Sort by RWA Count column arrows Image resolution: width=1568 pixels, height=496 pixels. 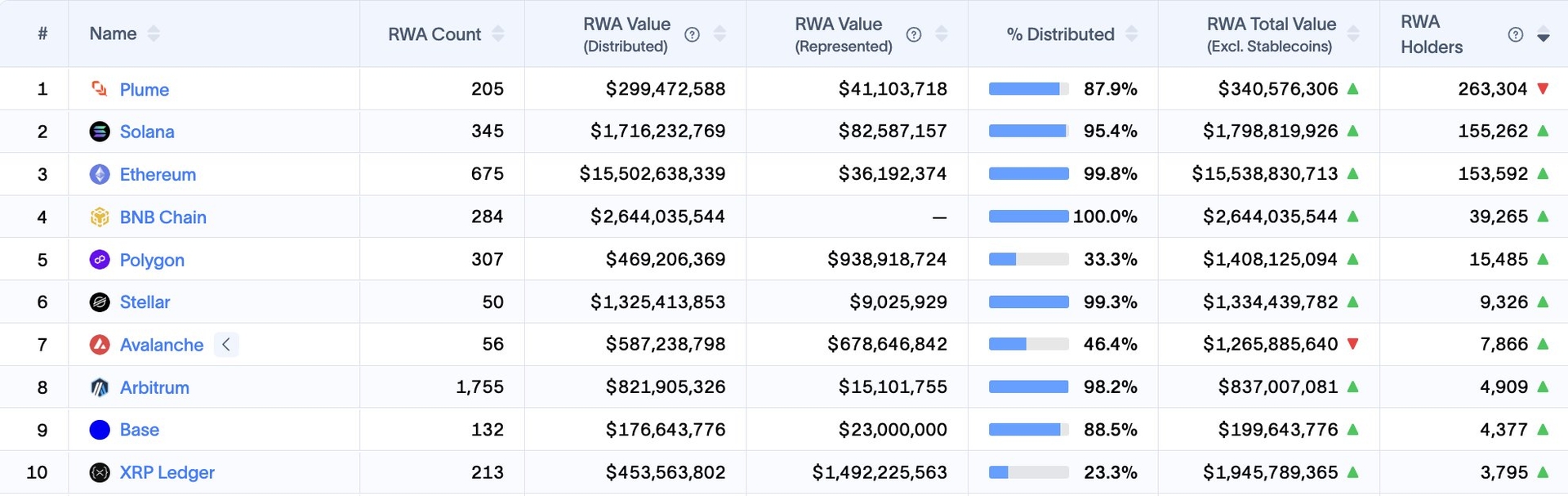pyautogui.click(x=498, y=34)
